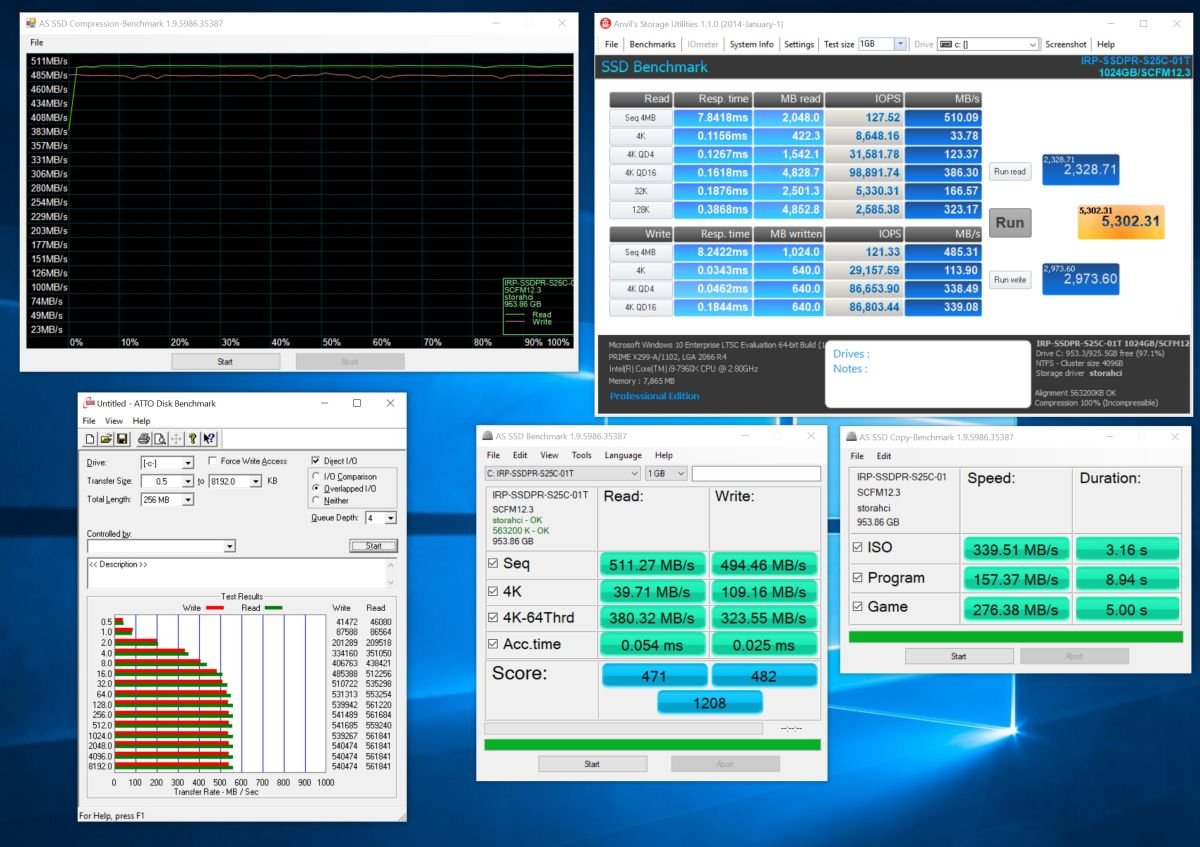
Task: Click the ATTO Disk Benchmark title bar icon
Action: (89, 403)
